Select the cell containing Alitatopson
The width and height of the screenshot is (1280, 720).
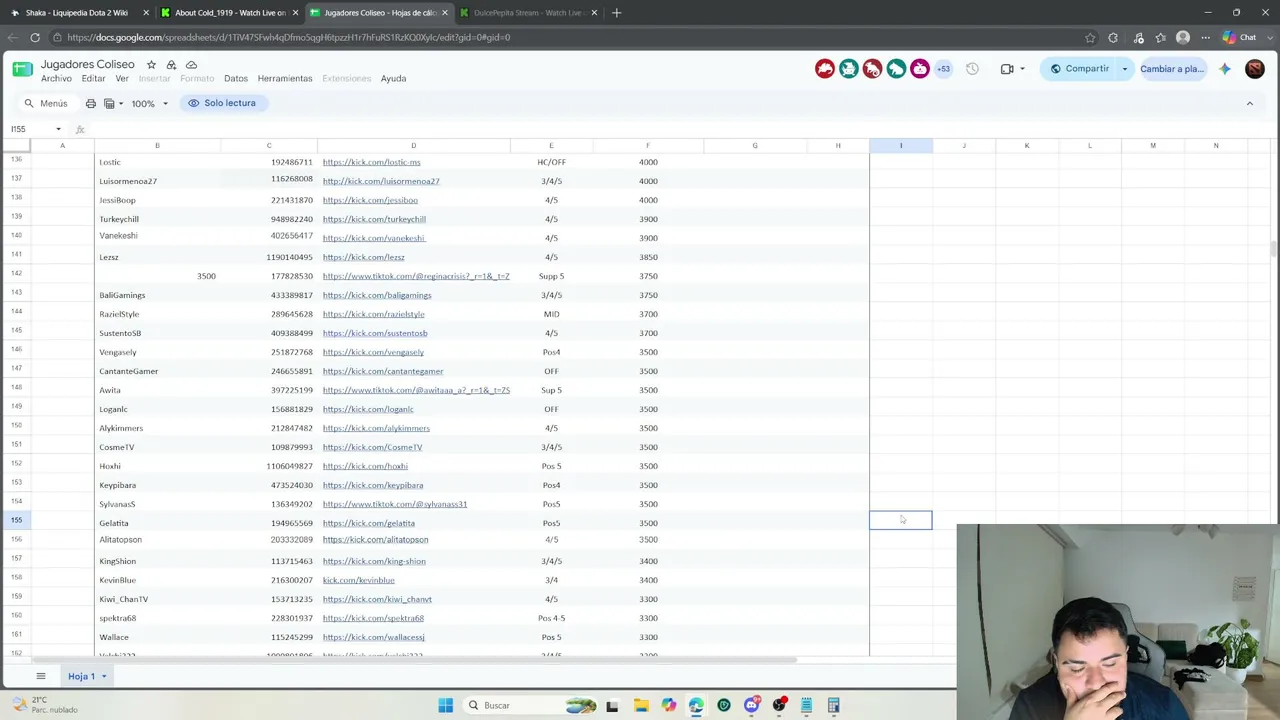tap(157, 540)
